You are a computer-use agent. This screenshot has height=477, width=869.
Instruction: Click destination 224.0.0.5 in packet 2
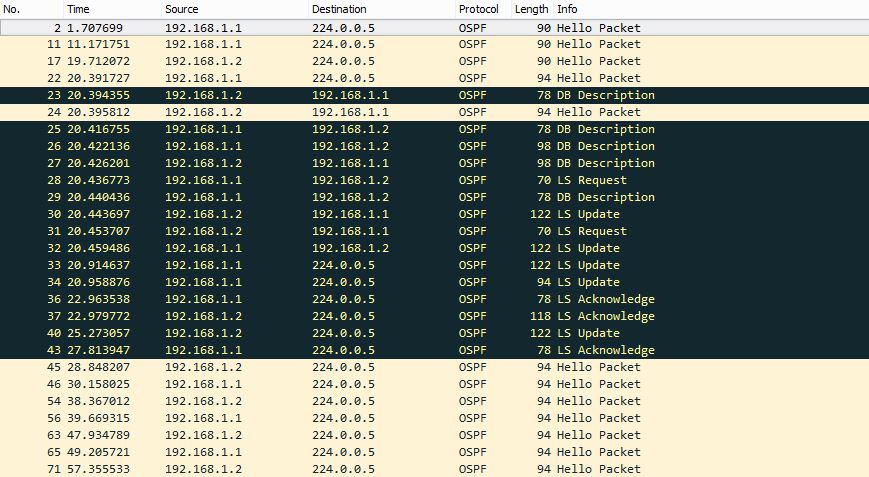pyautogui.click(x=343, y=28)
